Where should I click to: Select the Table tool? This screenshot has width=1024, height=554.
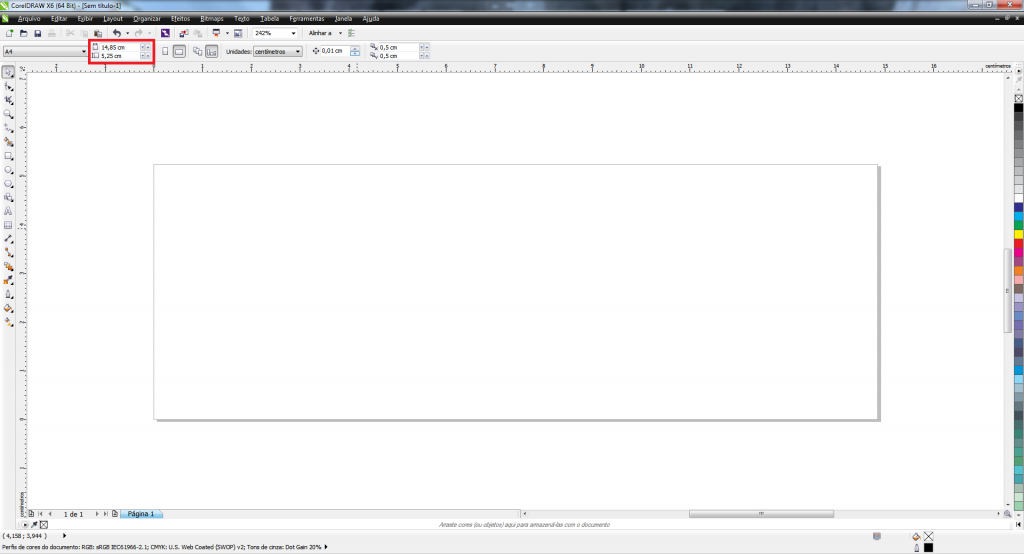(8, 226)
